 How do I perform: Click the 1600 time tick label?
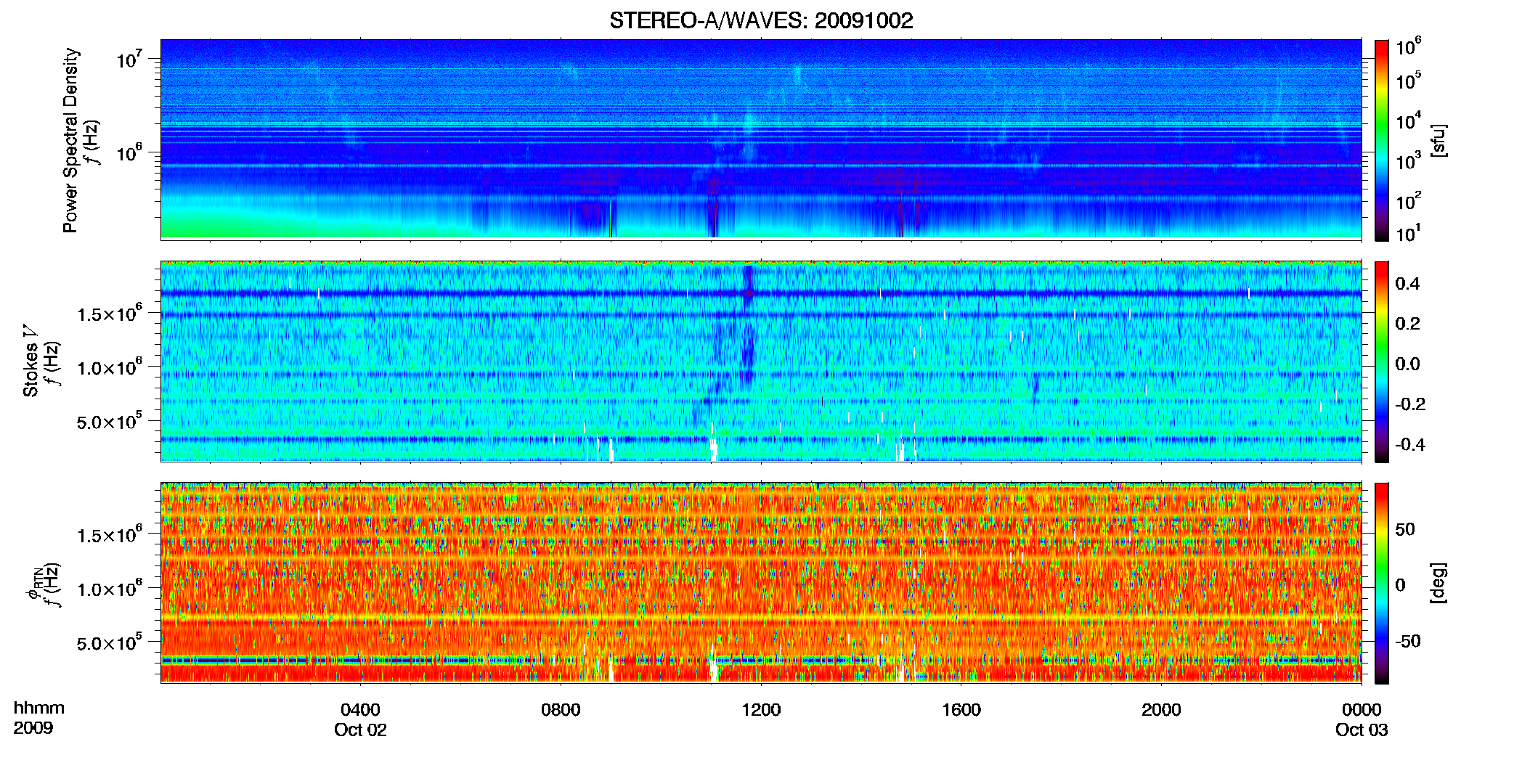[961, 709]
